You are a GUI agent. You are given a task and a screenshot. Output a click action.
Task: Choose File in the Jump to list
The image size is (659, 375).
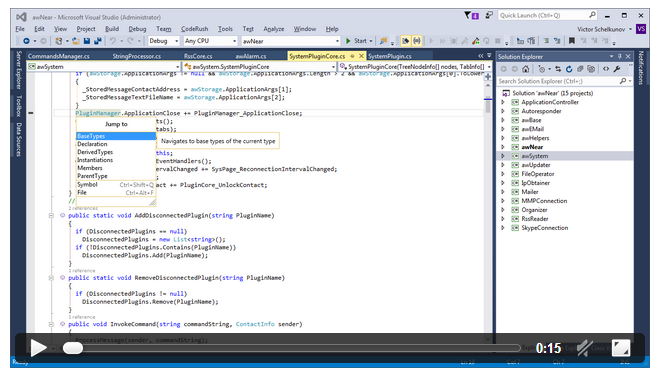click(x=116, y=193)
